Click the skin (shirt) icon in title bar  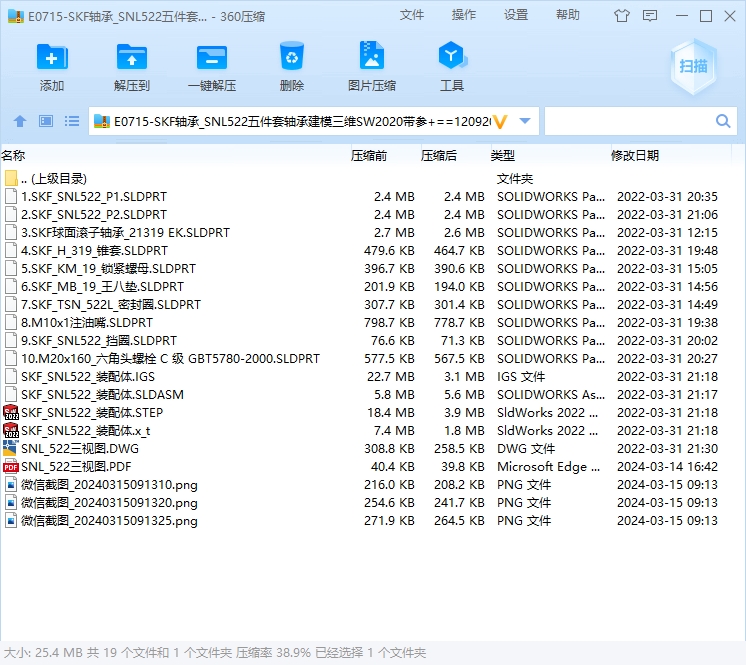point(621,16)
